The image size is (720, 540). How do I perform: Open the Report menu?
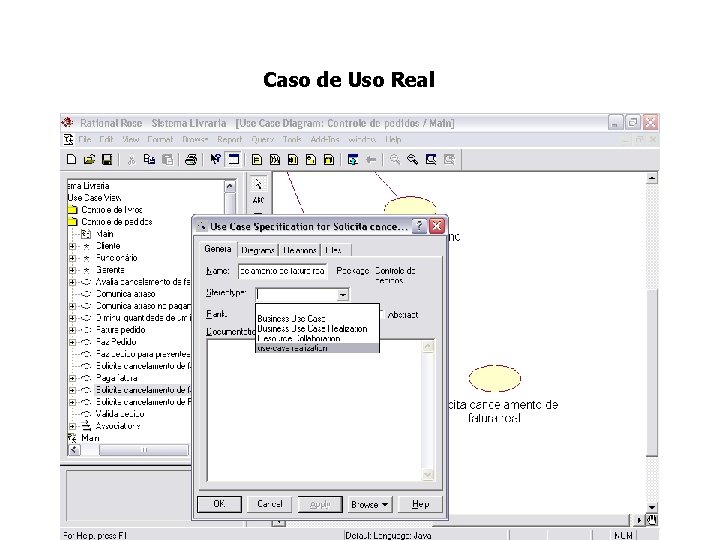coord(229,139)
